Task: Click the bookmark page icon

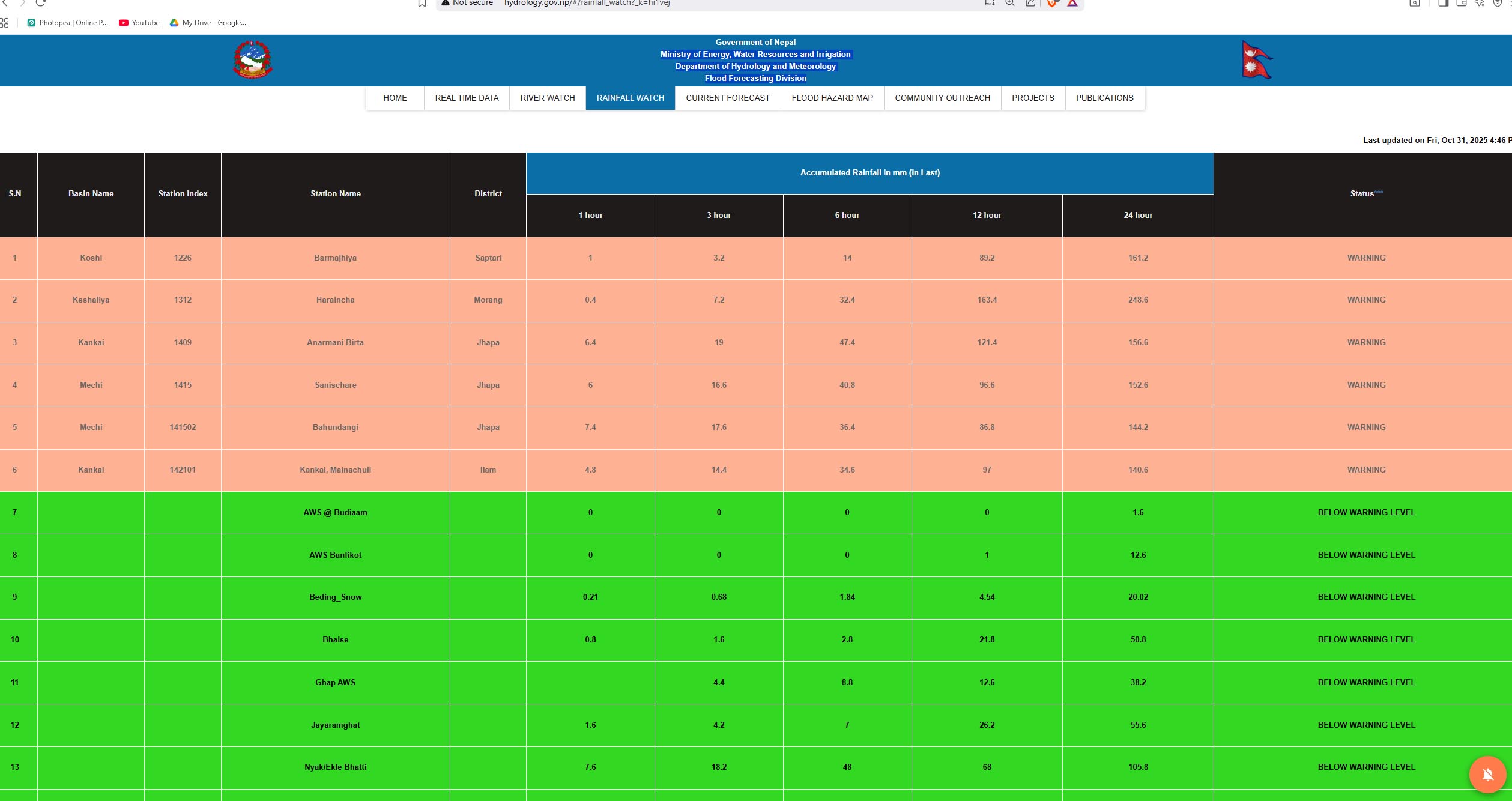Action: pyautogui.click(x=422, y=4)
